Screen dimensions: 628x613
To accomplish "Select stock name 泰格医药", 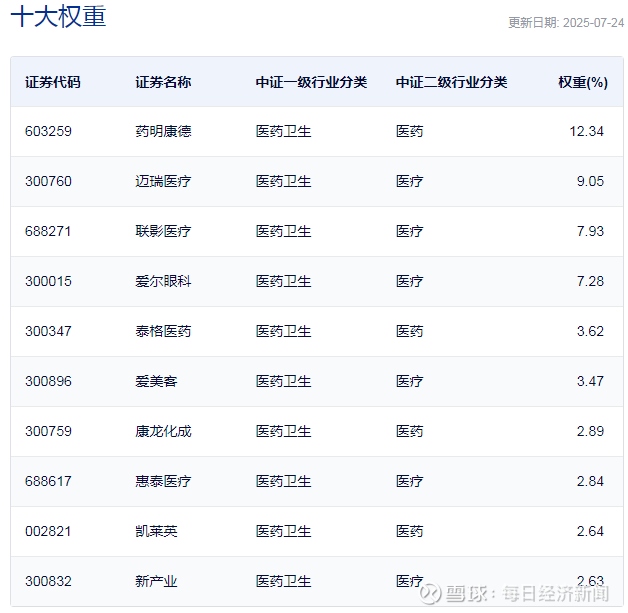I will click(163, 332).
